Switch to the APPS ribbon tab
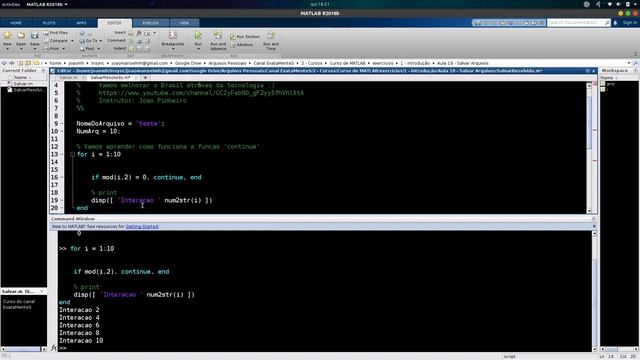The image size is (640, 360). [x=81, y=23]
